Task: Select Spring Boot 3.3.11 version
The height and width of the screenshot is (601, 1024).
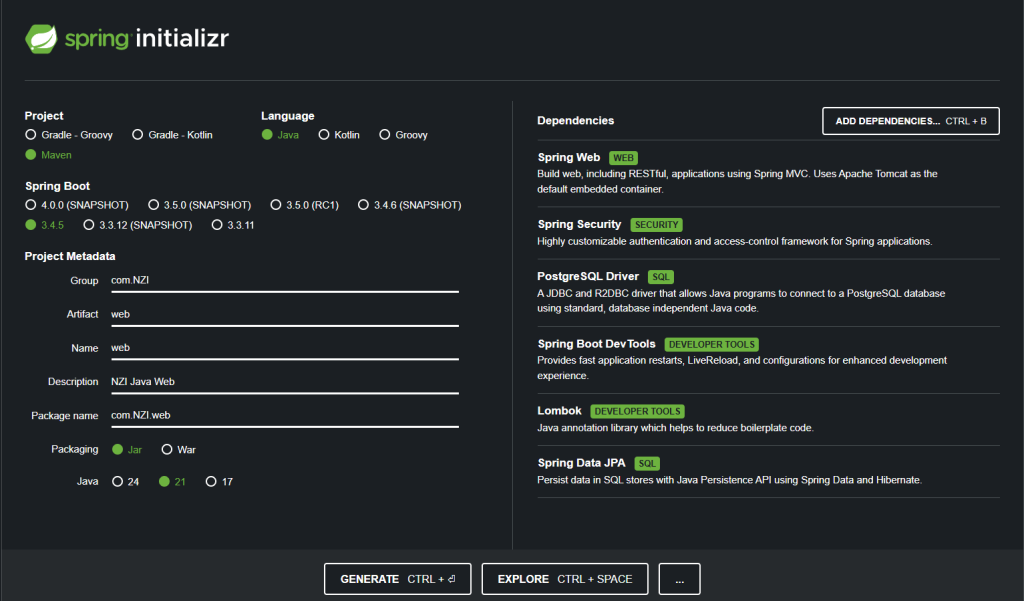Action: (x=233, y=225)
